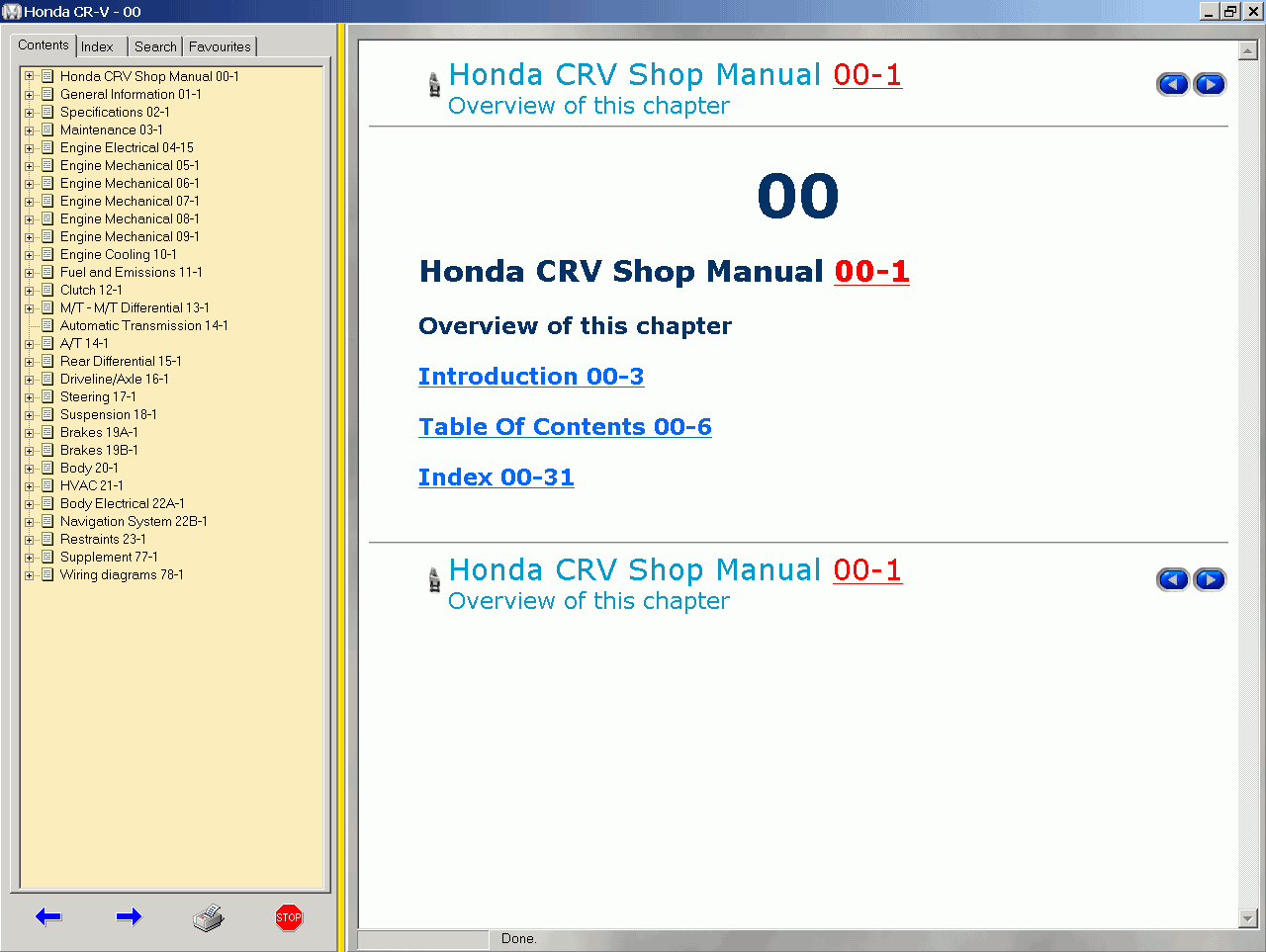Click page icon next to Maintenance 03-1
The width and height of the screenshot is (1266, 952).
(46, 130)
